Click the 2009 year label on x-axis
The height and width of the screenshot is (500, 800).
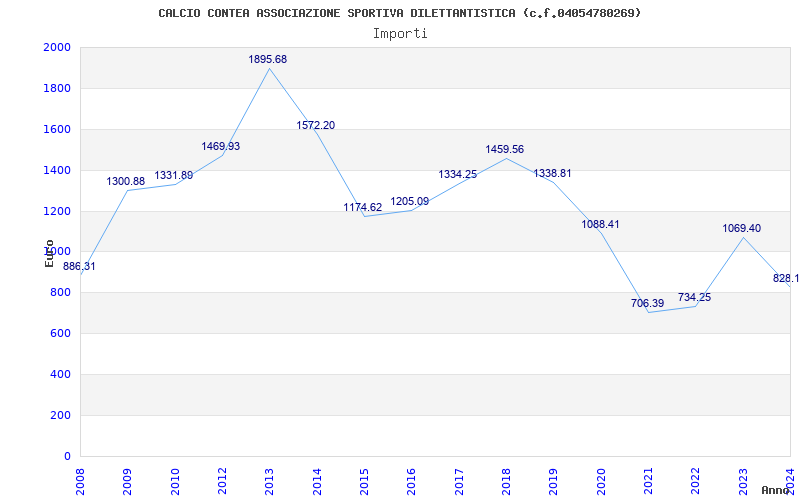pyautogui.click(x=128, y=482)
